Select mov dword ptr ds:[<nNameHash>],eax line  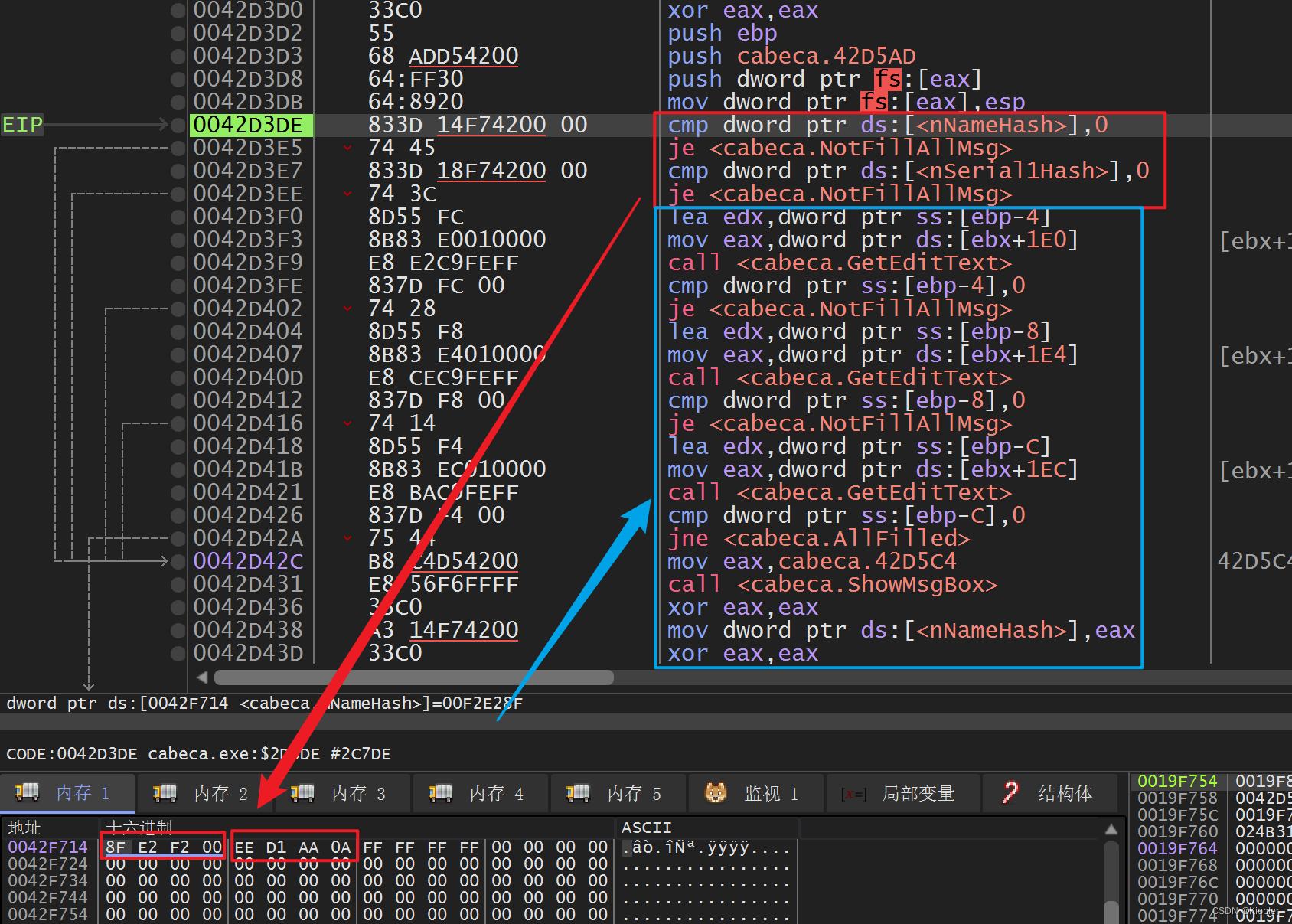[x=901, y=630]
